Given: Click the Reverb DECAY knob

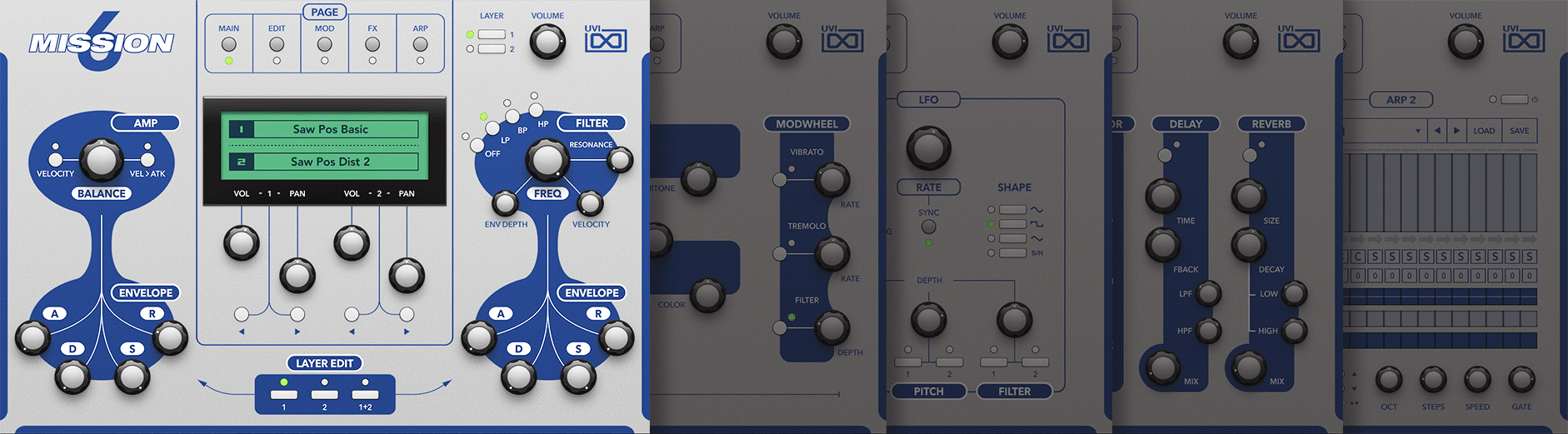Looking at the screenshot, I should coord(1248,245).
